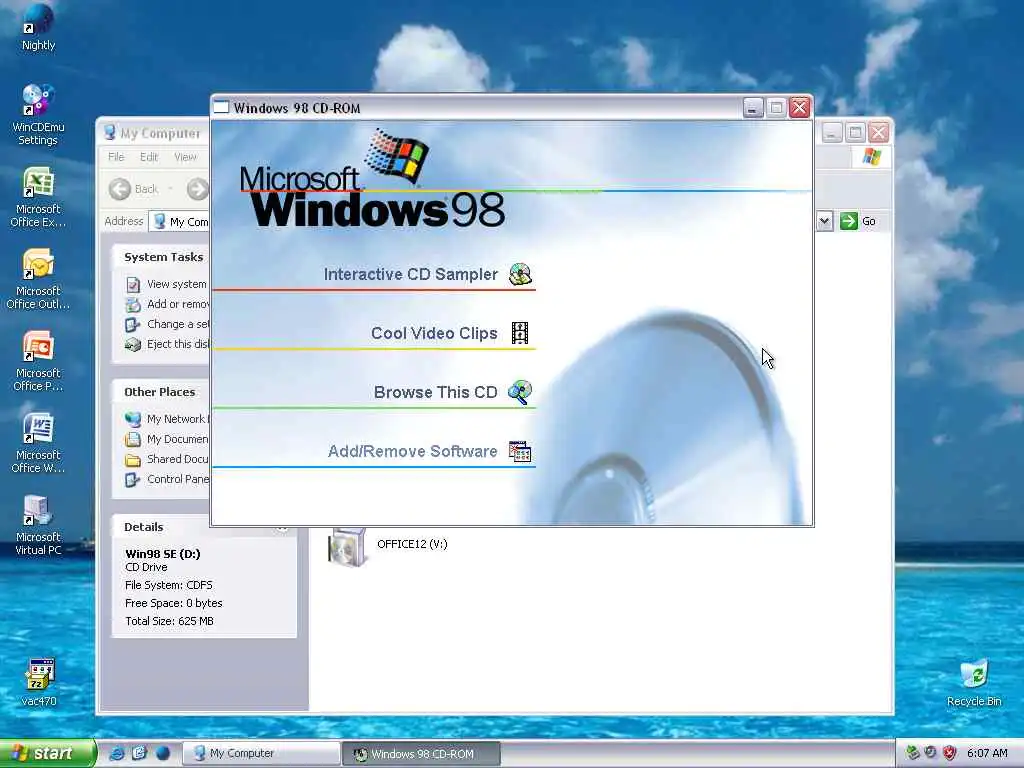Open the Nightly desktop shortcut
The width and height of the screenshot is (1024, 768).
[x=38, y=27]
